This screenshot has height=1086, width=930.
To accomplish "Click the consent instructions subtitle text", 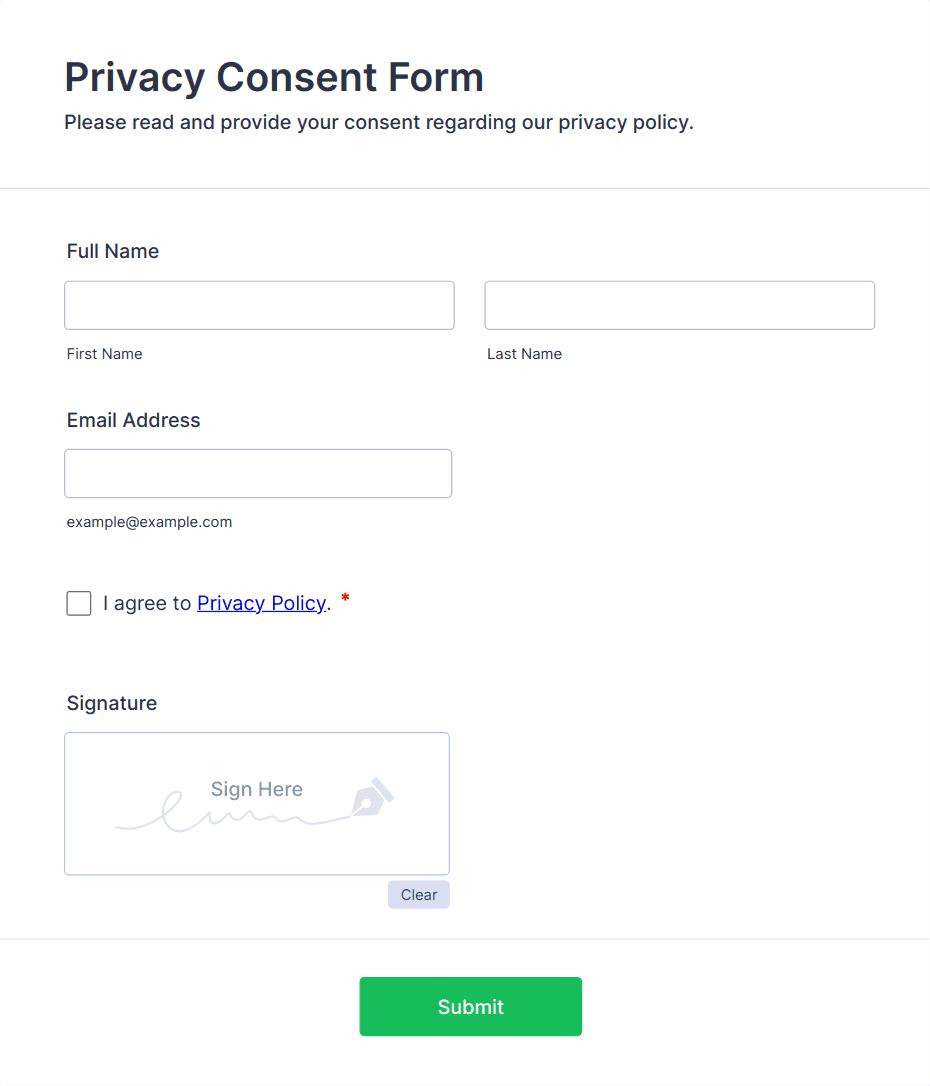I will [378, 123].
